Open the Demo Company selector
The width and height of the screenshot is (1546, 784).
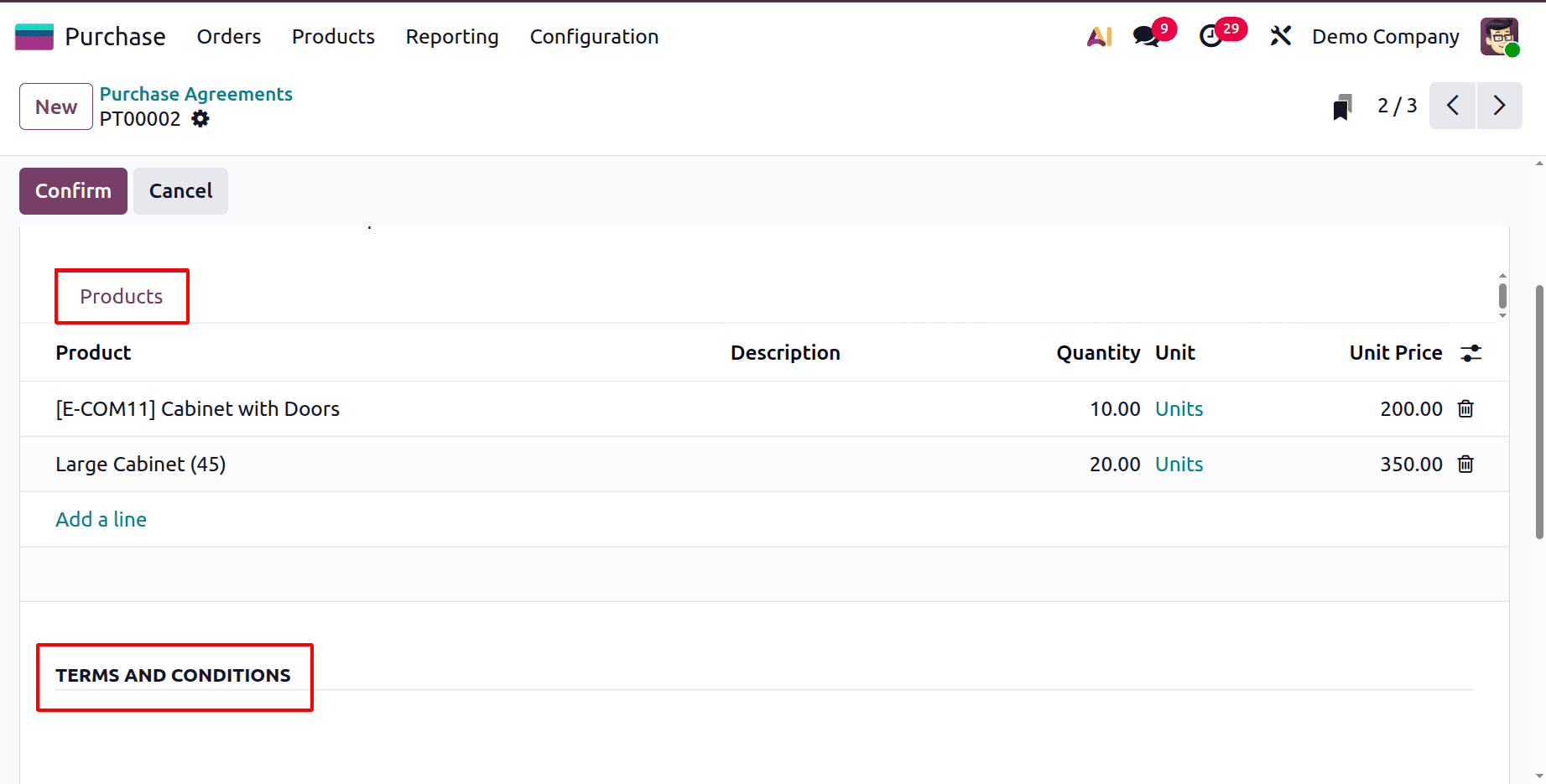coord(1385,37)
